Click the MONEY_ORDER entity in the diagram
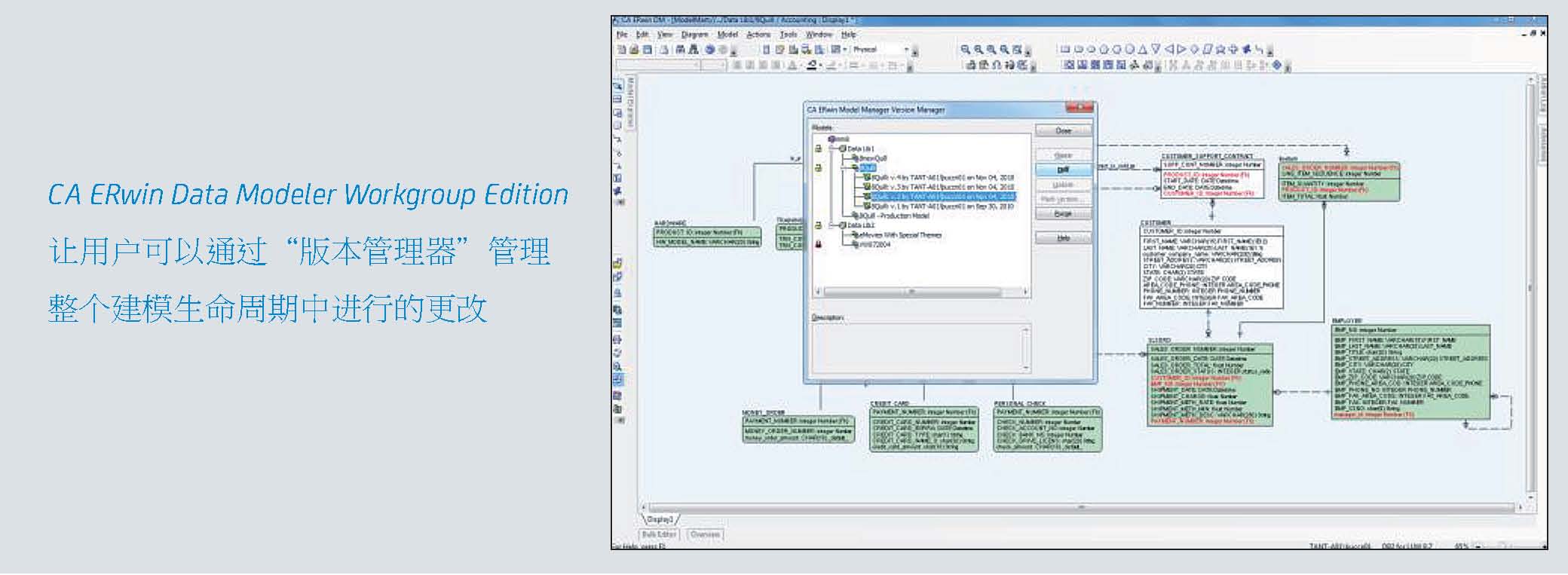This screenshot has width=1568, height=575. (x=798, y=429)
